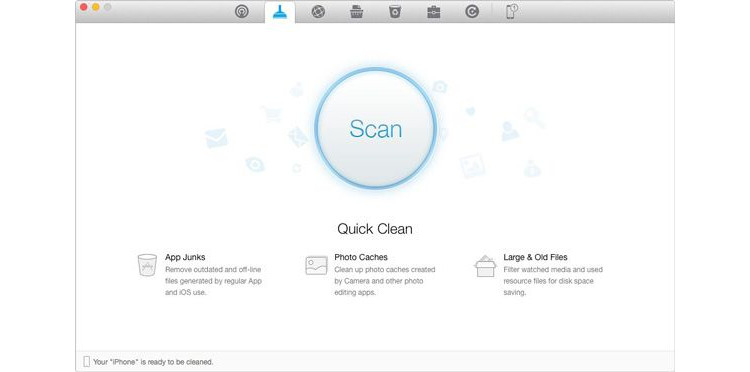Image resolution: width=750 pixels, height=372 pixels.
Task: Select the Quick Clean broom tab
Action: point(280,11)
